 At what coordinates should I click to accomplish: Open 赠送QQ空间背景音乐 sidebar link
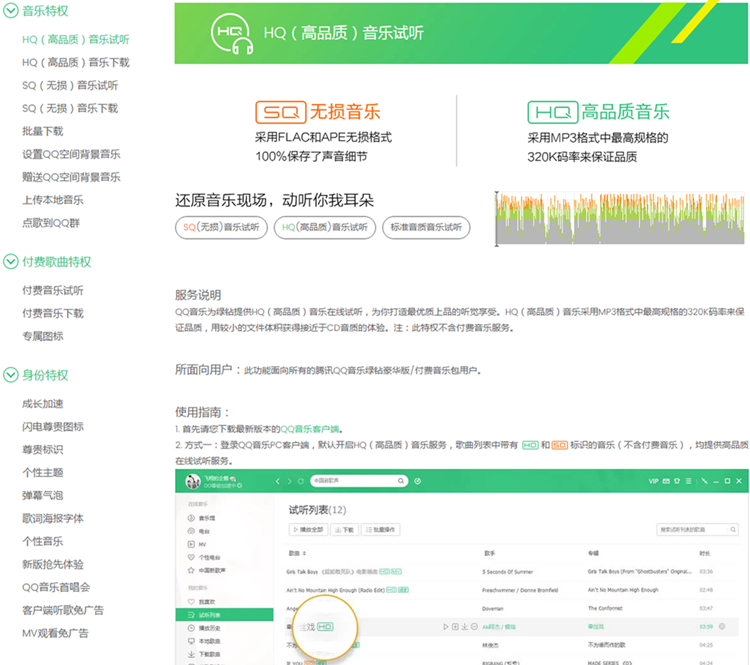[x=71, y=177]
